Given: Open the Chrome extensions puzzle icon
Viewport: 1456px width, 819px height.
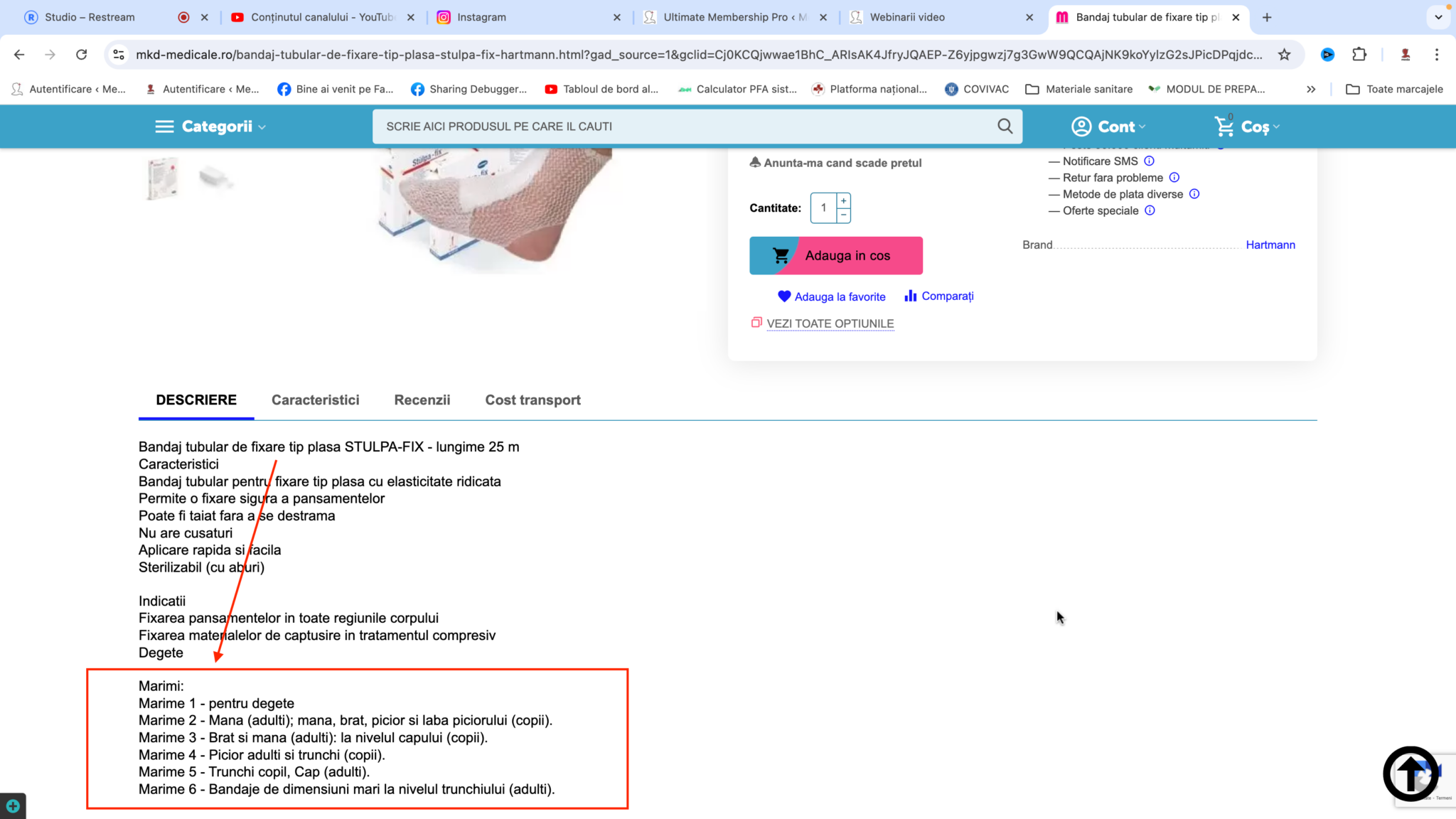Looking at the screenshot, I should [1359, 55].
